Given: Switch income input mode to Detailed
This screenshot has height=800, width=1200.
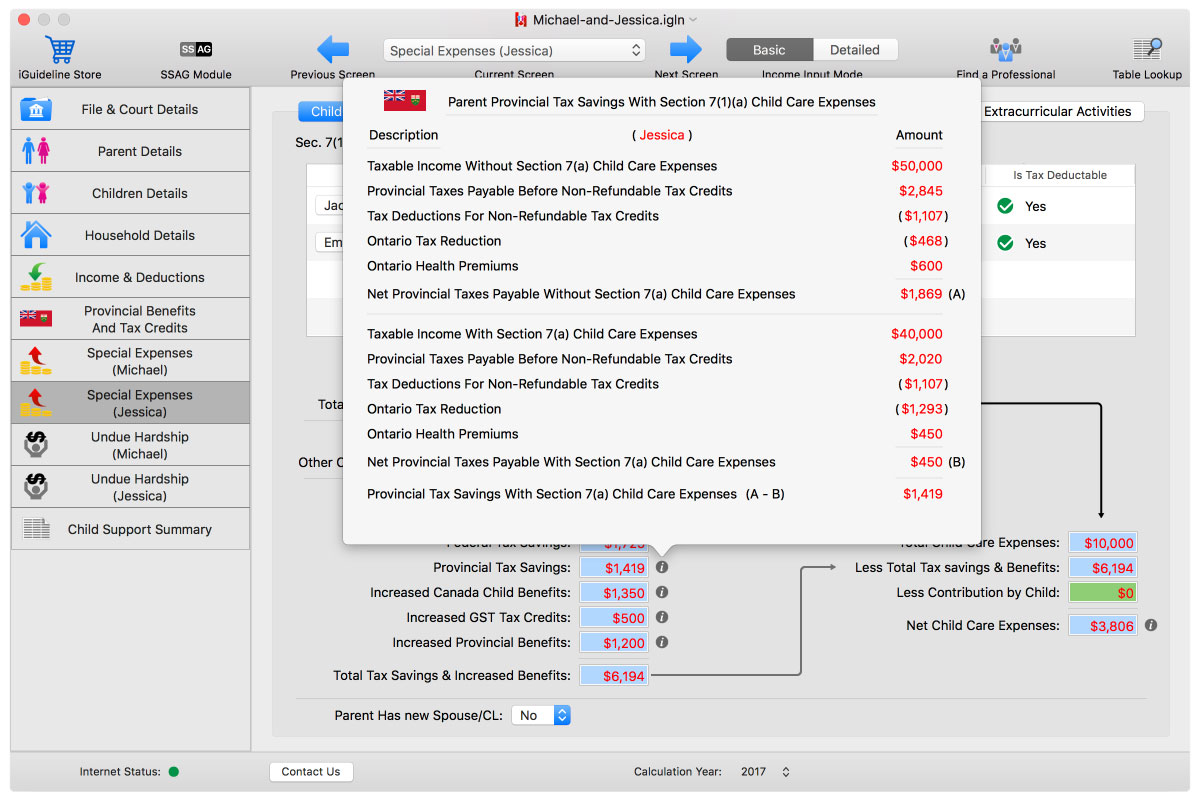Looking at the screenshot, I should pyautogui.click(x=855, y=50).
